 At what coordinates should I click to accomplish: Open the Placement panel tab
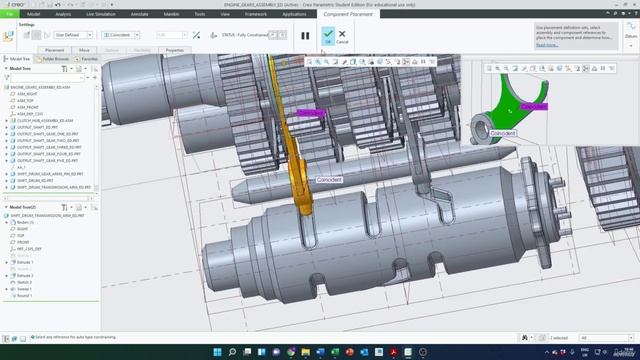54,50
